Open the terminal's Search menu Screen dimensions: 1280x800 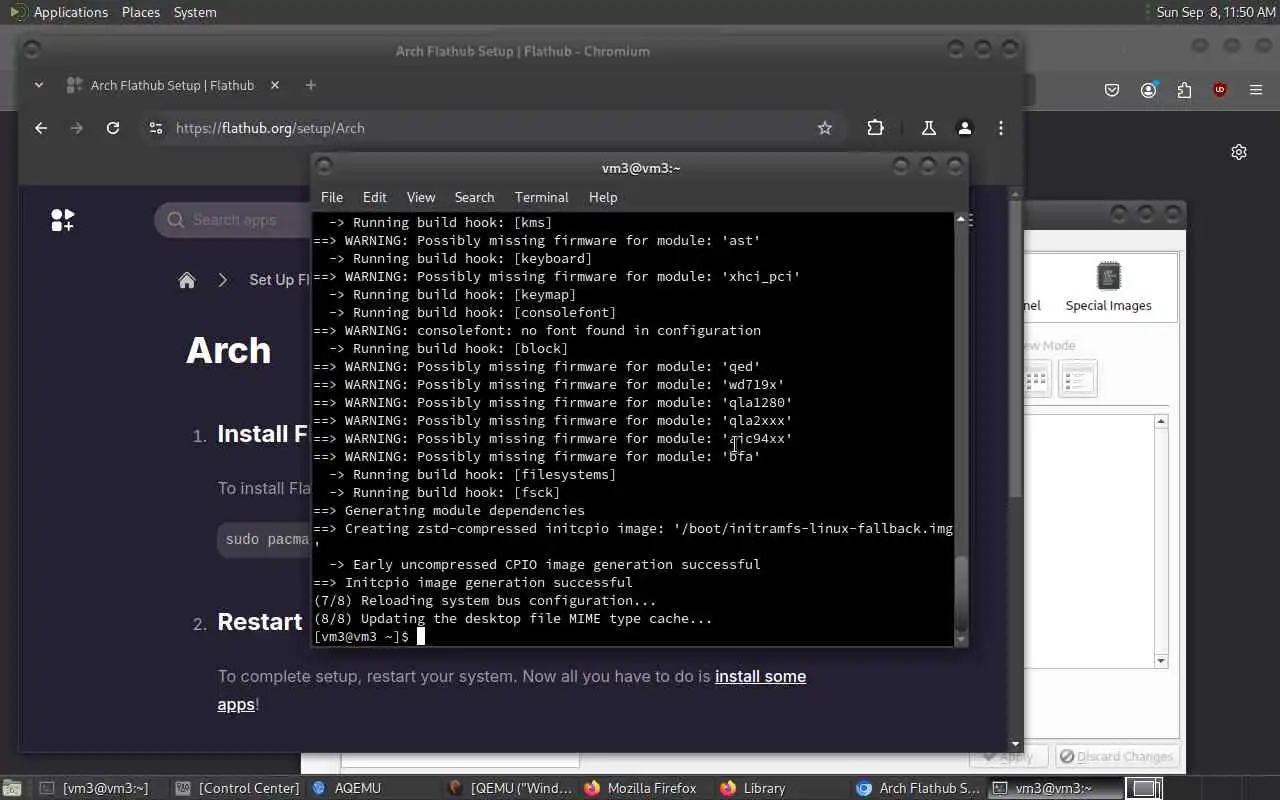tap(474, 197)
